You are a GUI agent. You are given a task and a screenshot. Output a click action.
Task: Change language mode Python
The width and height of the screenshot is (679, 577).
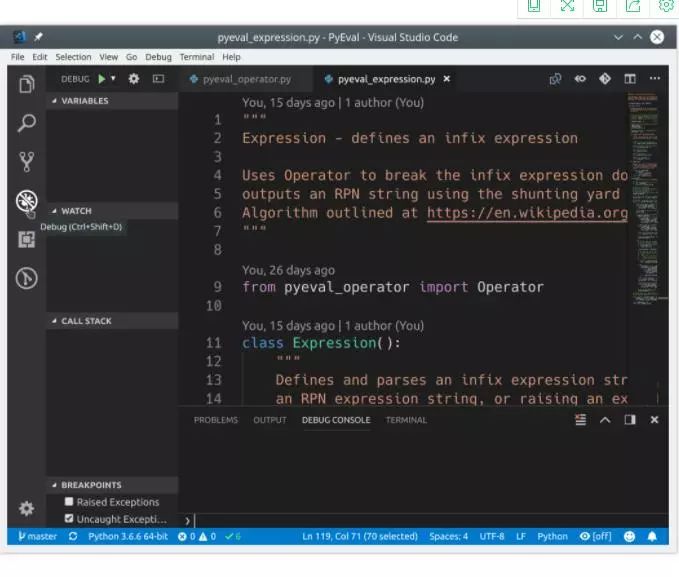click(552, 536)
